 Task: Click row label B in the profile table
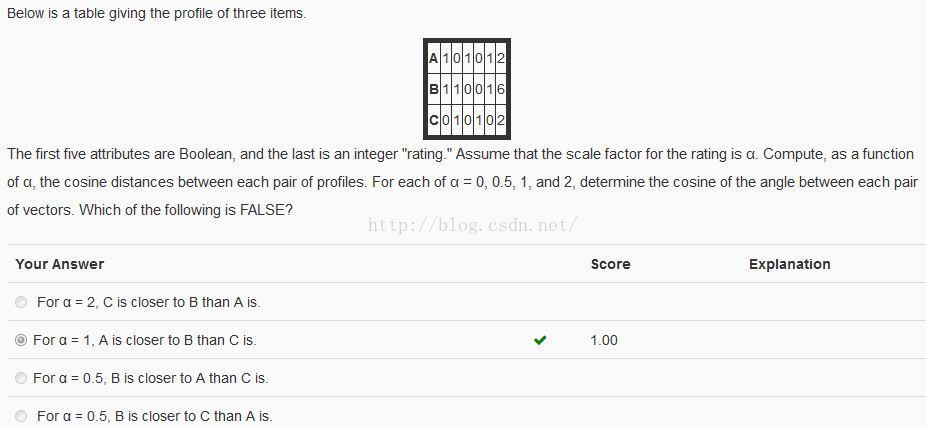point(433,89)
